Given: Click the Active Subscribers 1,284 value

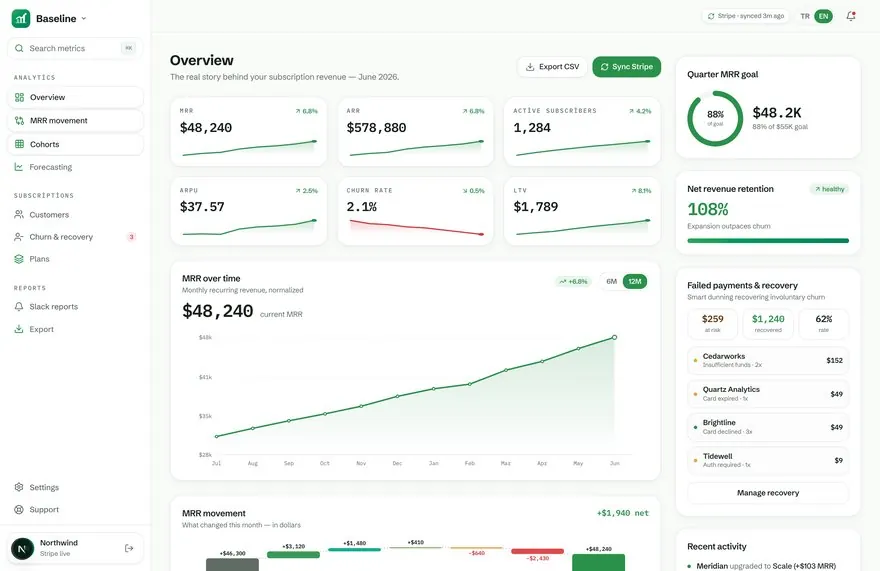Looking at the screenshot, I should (532, 128).
